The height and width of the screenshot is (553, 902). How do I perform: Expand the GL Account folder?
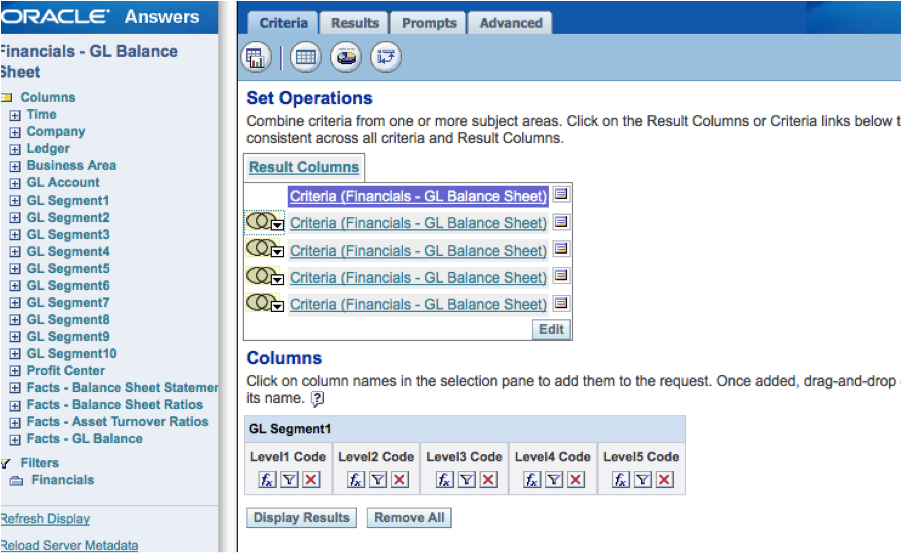[x=15, y=183]
